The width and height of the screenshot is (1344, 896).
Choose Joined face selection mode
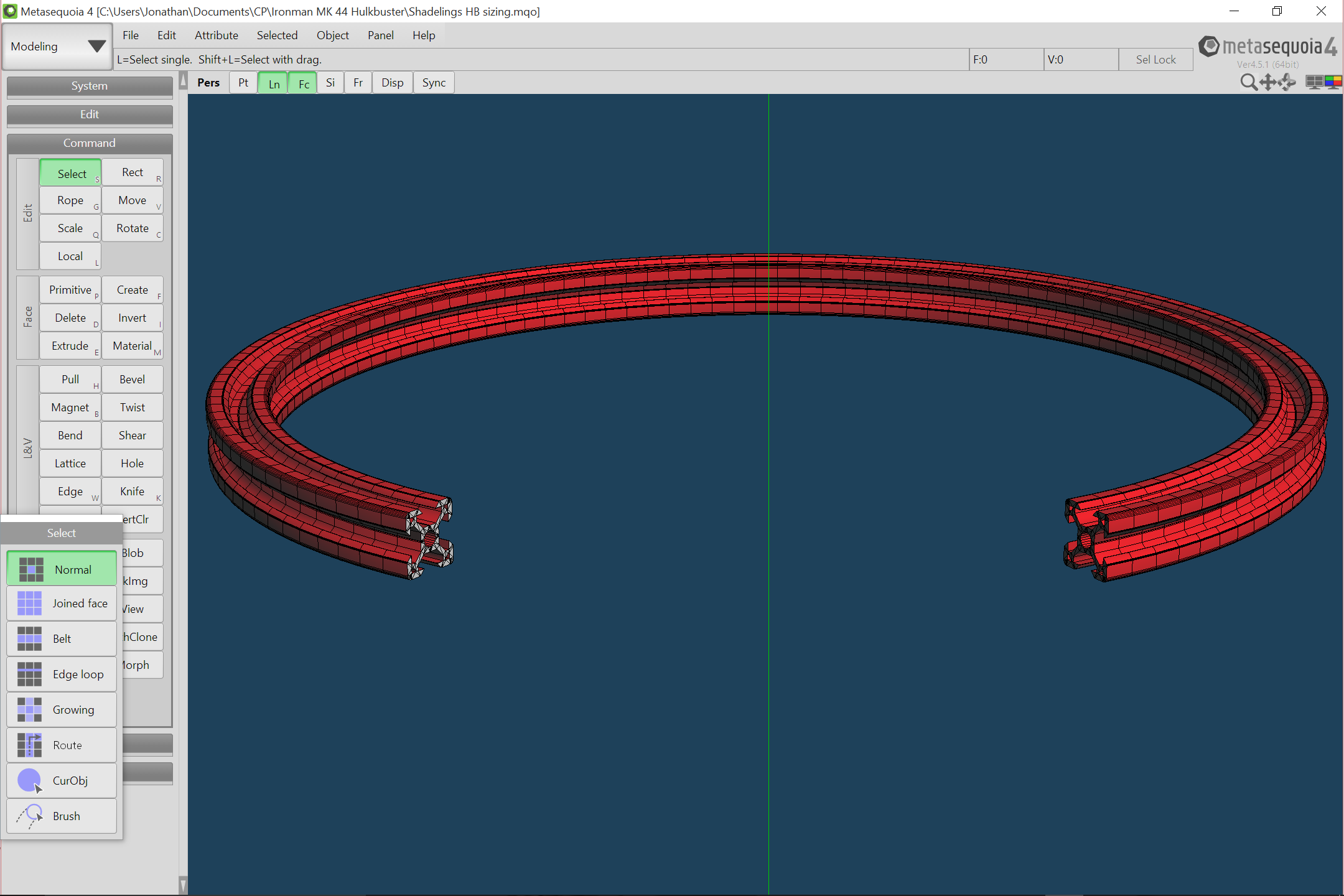click(62, 604)
